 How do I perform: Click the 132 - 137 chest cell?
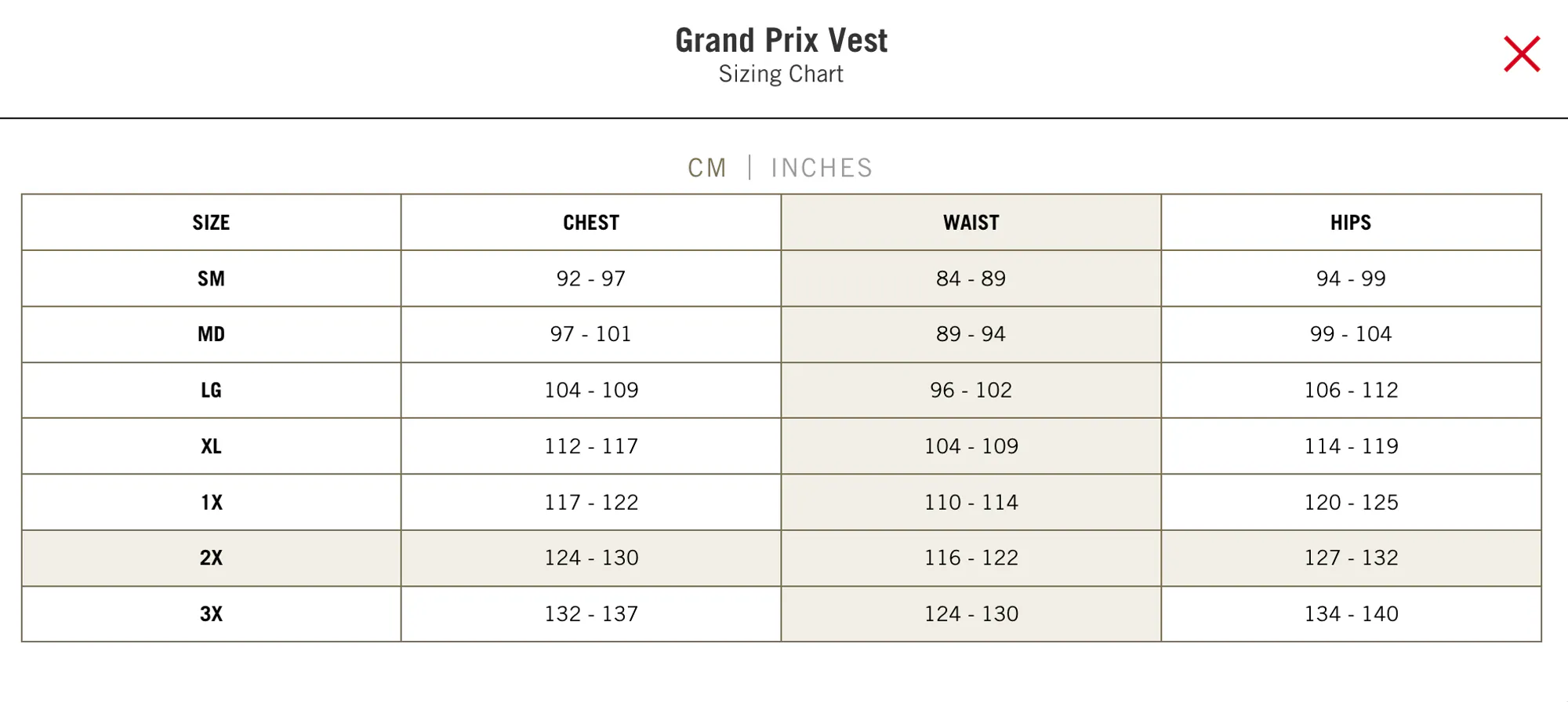591,614
